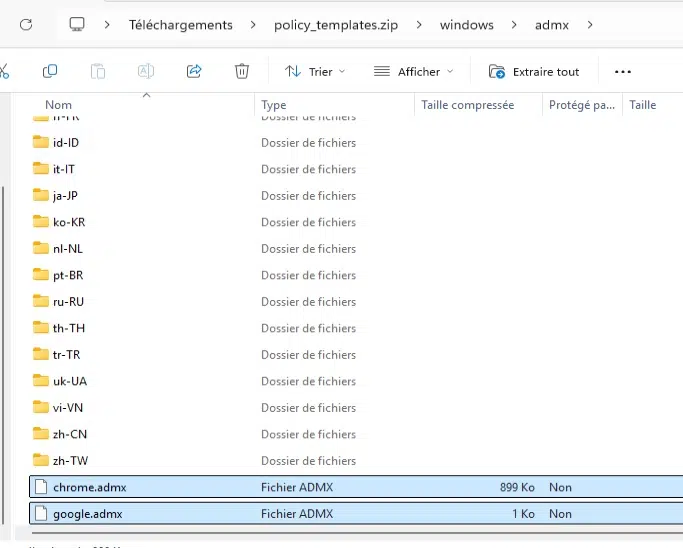The image size is (683, 548).
Task: Select the chrome.admx file icon
Action: pyautogui.click(x=41, y=487)
